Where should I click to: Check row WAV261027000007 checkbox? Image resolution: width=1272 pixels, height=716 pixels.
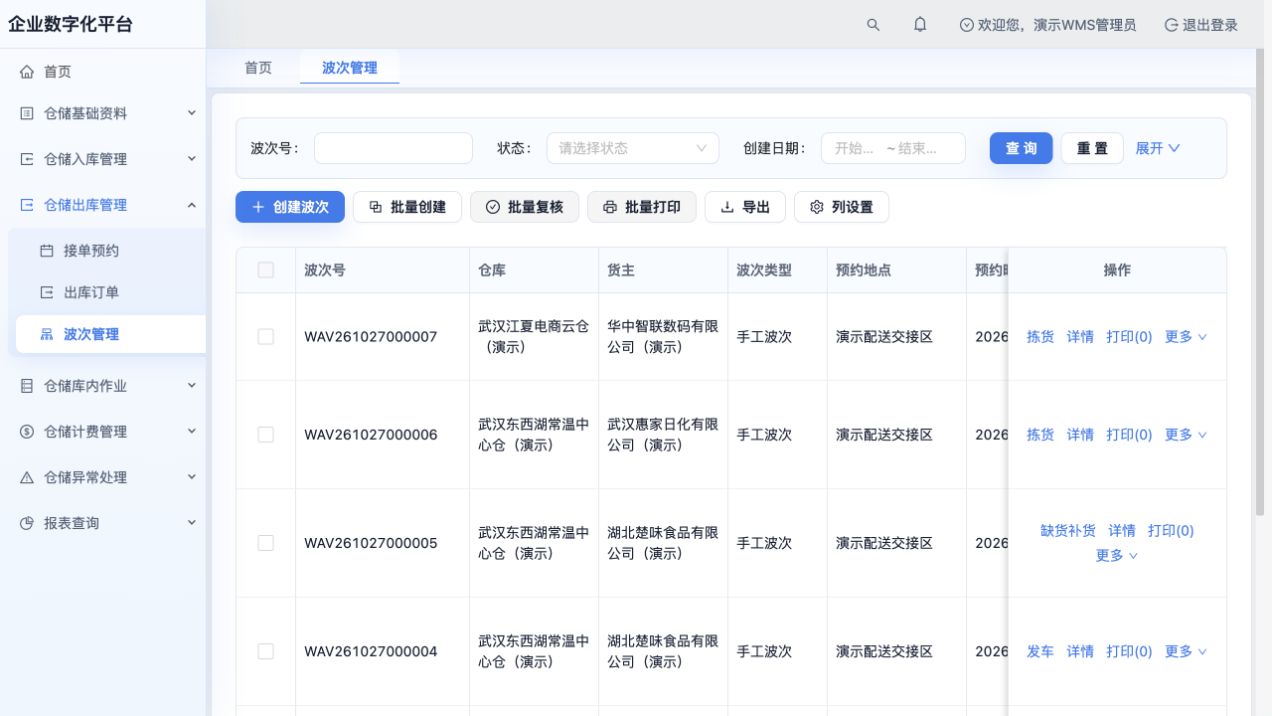click(266, 337)
